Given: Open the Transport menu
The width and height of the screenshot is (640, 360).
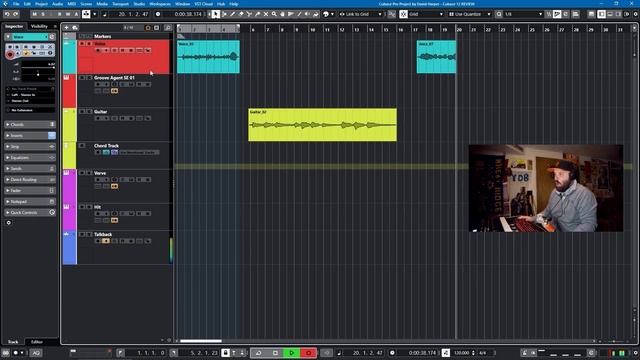Looking at the screenshot, I should 120,4.
